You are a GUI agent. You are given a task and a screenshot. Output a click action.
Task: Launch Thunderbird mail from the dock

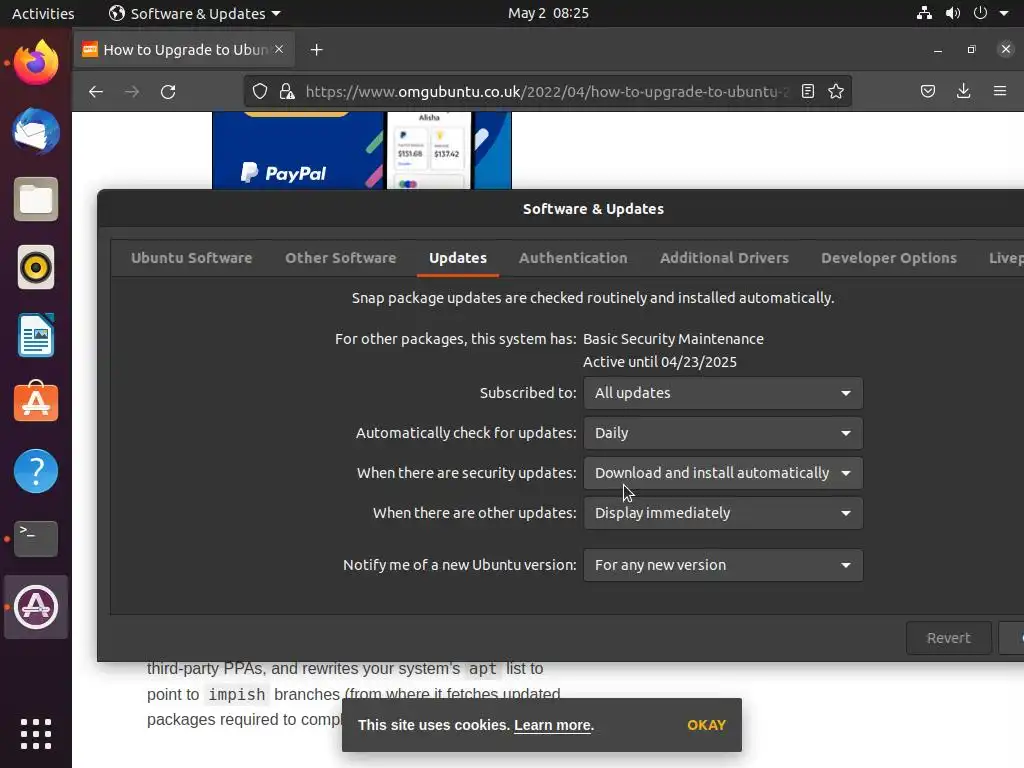tap(36, 131)
